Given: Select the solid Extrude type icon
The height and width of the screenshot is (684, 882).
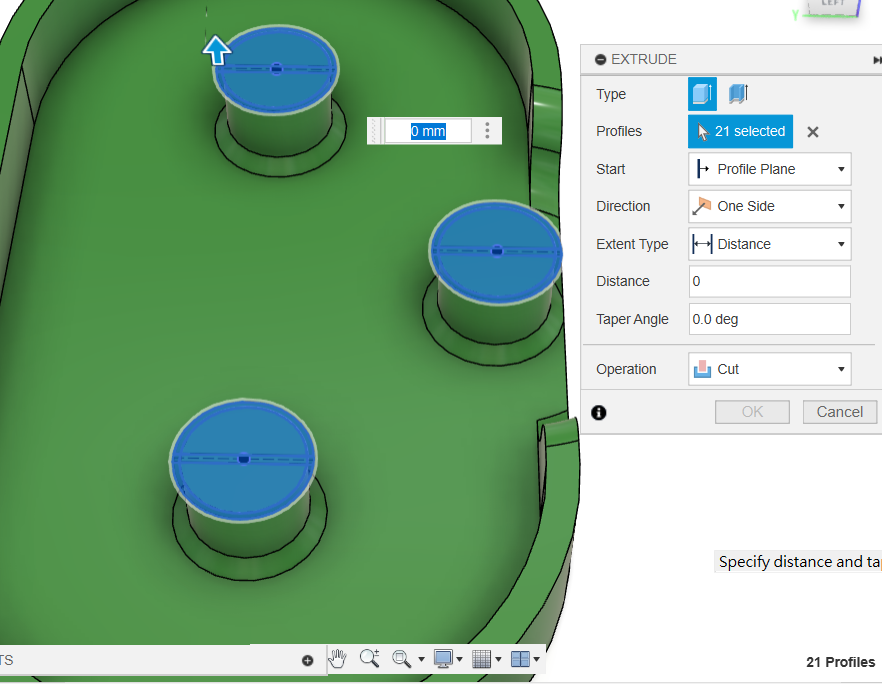Looking at the screenshot, I should (x=702, y=94).
